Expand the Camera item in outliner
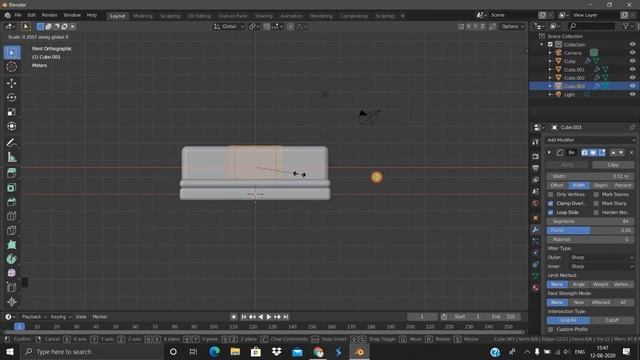The height and width of the screenshot is (360, 640). click(550, 53)
